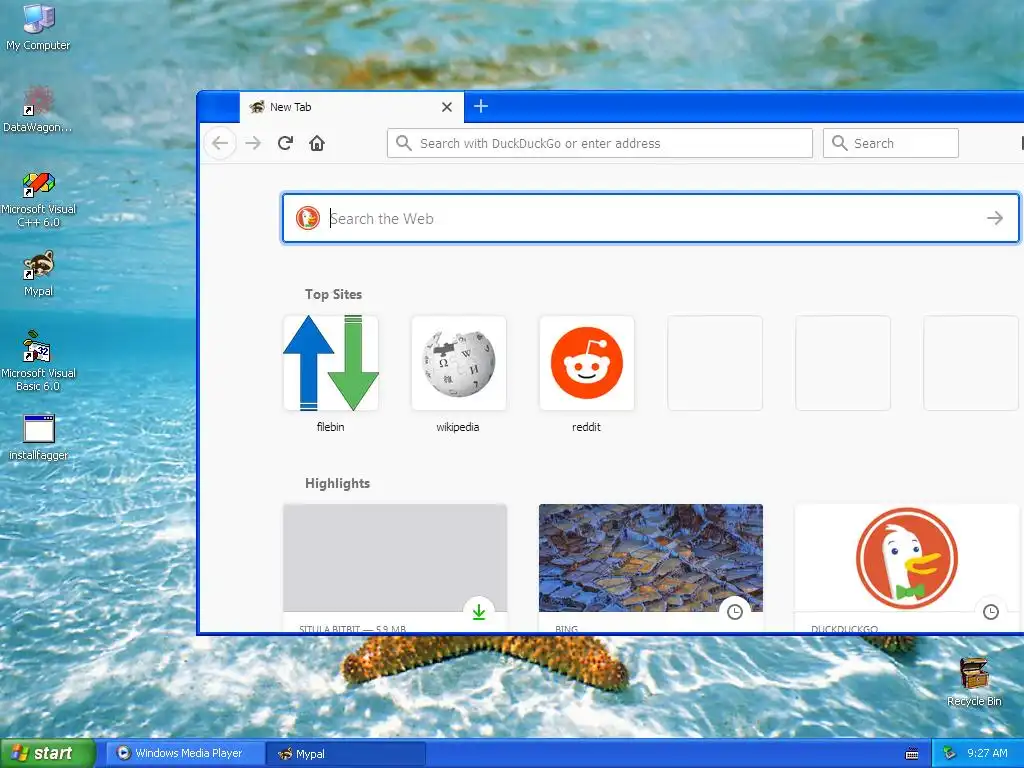Screen dimensions: 1024x768
Task: Click the DuckDuckGo logo in search box
Action: click(308, 218)
